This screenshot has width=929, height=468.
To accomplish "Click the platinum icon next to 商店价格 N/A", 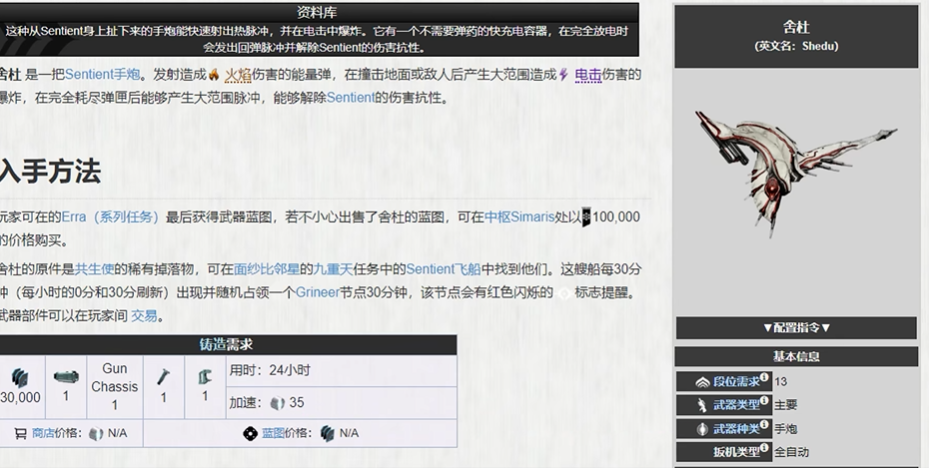I will 96,434.
